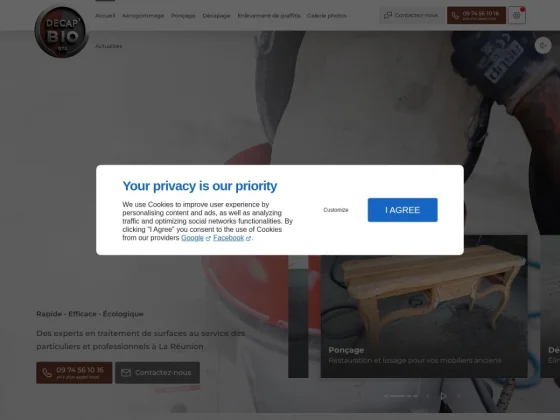Advance to next carousel slide

(x=458, y=396)
